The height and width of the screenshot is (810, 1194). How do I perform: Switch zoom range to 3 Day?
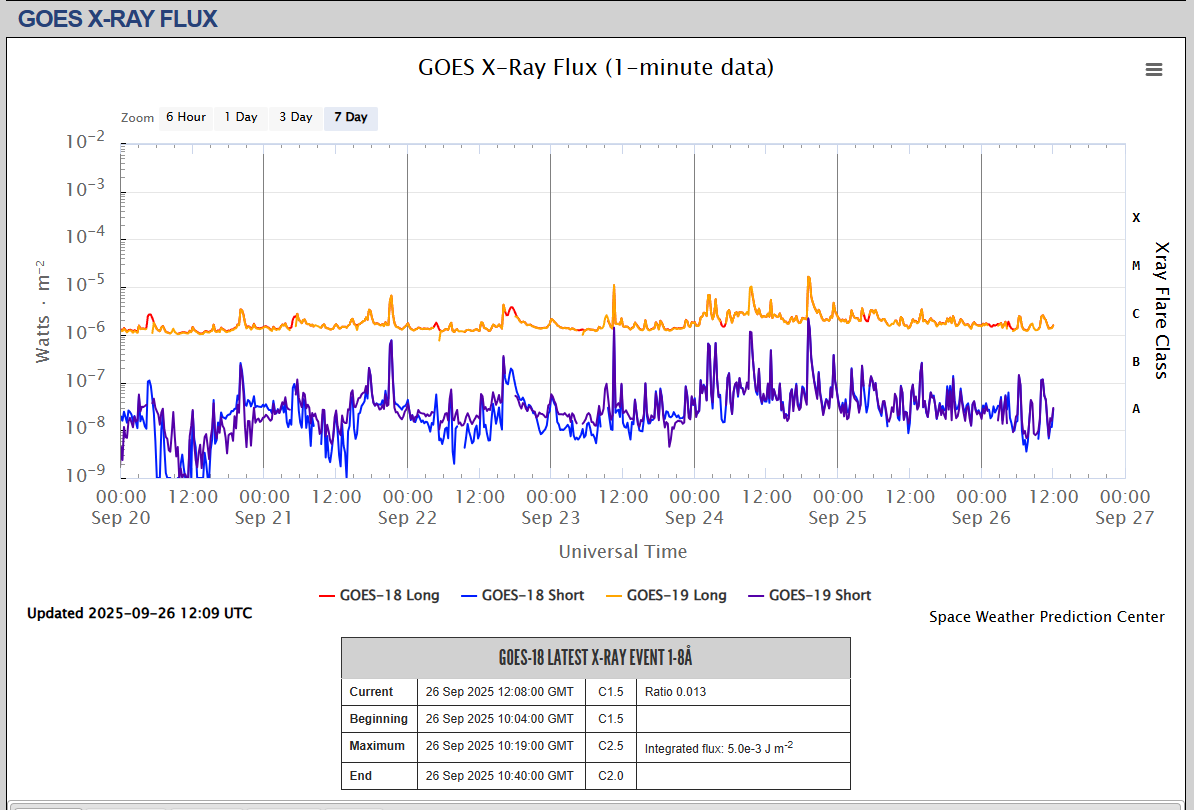point(295,117)
